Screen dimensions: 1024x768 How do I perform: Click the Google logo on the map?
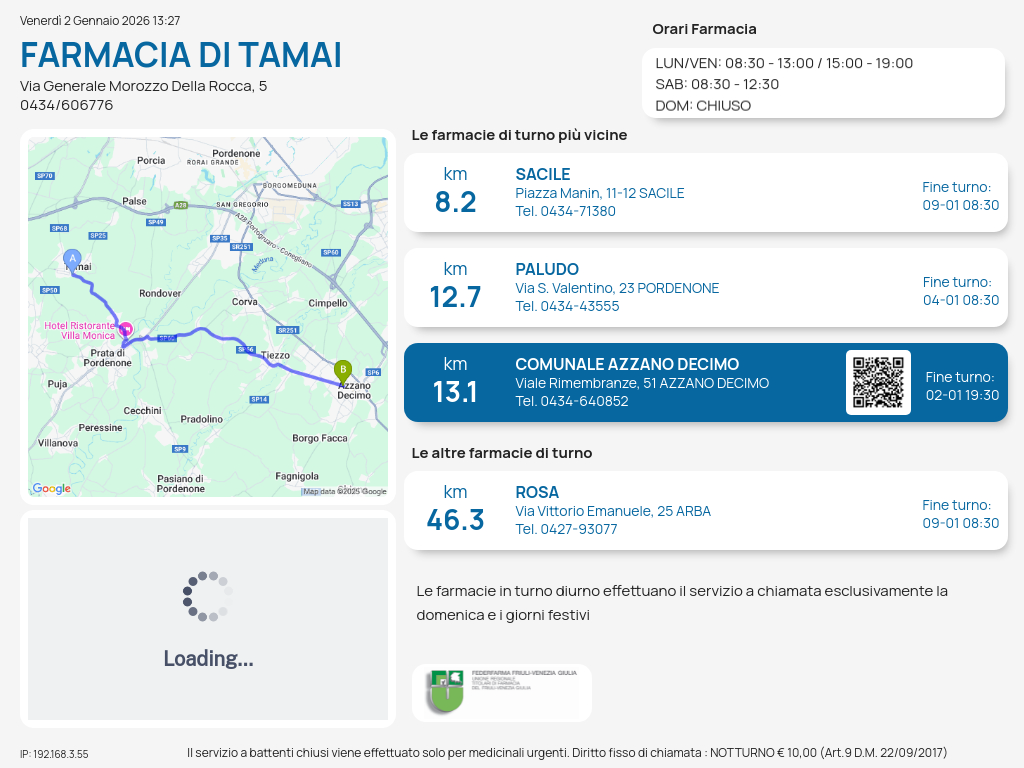point(52,489)
